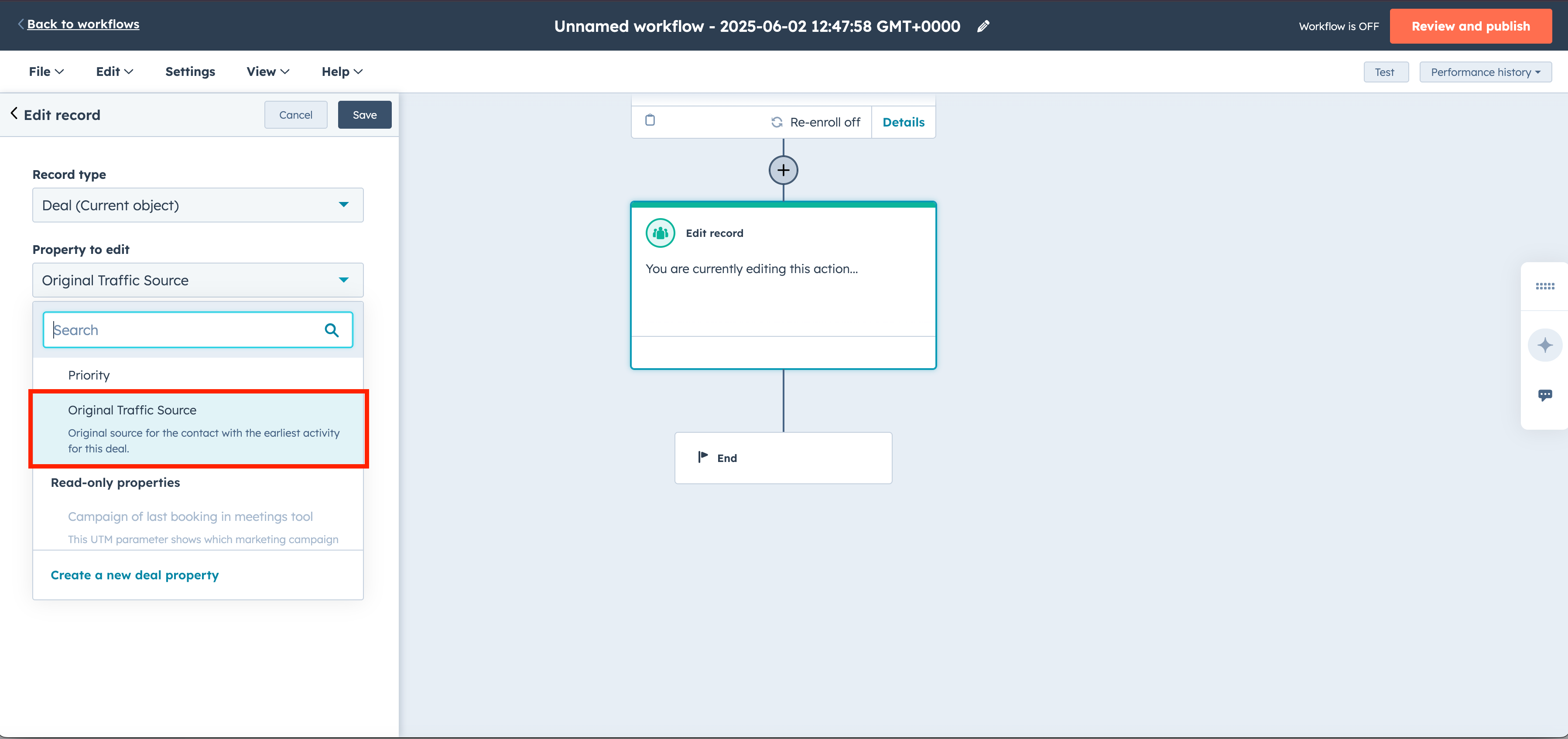Click Save in Edit record panel
Image resolution: width=1568 pixels, height=739 pixels.
click(x=365, y=114)
